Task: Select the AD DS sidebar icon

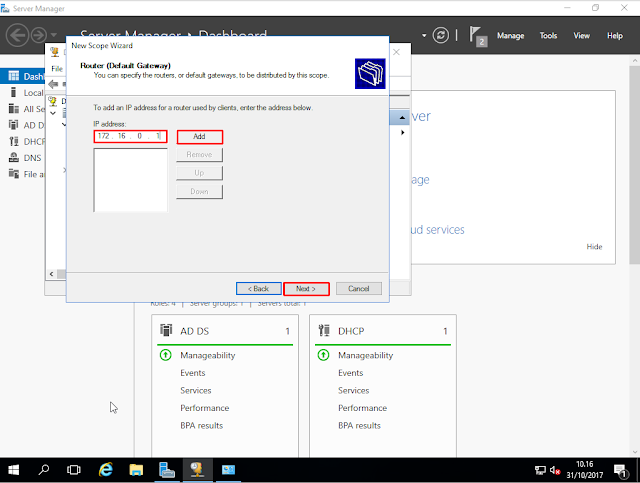Action: [x=13, y=125]
